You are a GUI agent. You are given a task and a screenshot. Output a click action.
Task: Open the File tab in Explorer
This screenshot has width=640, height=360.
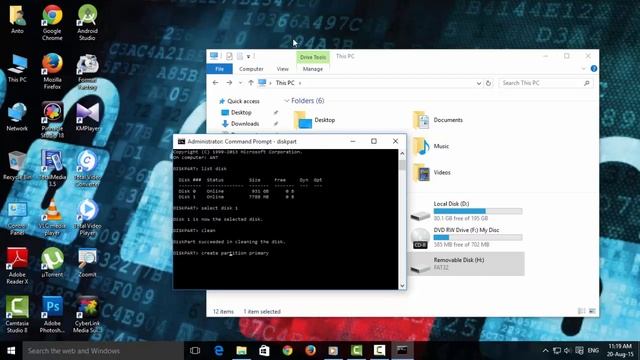(220, 69)
